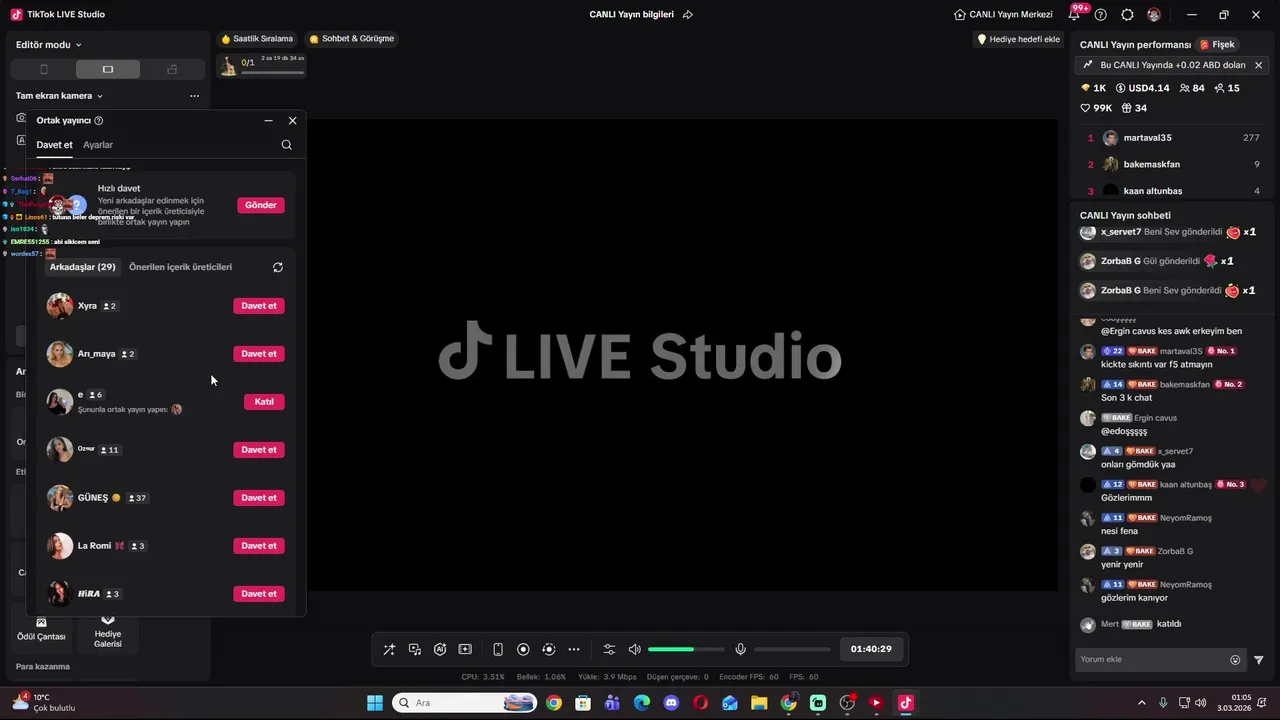Open the audio mixer sliders icon

tap(609, 649)
